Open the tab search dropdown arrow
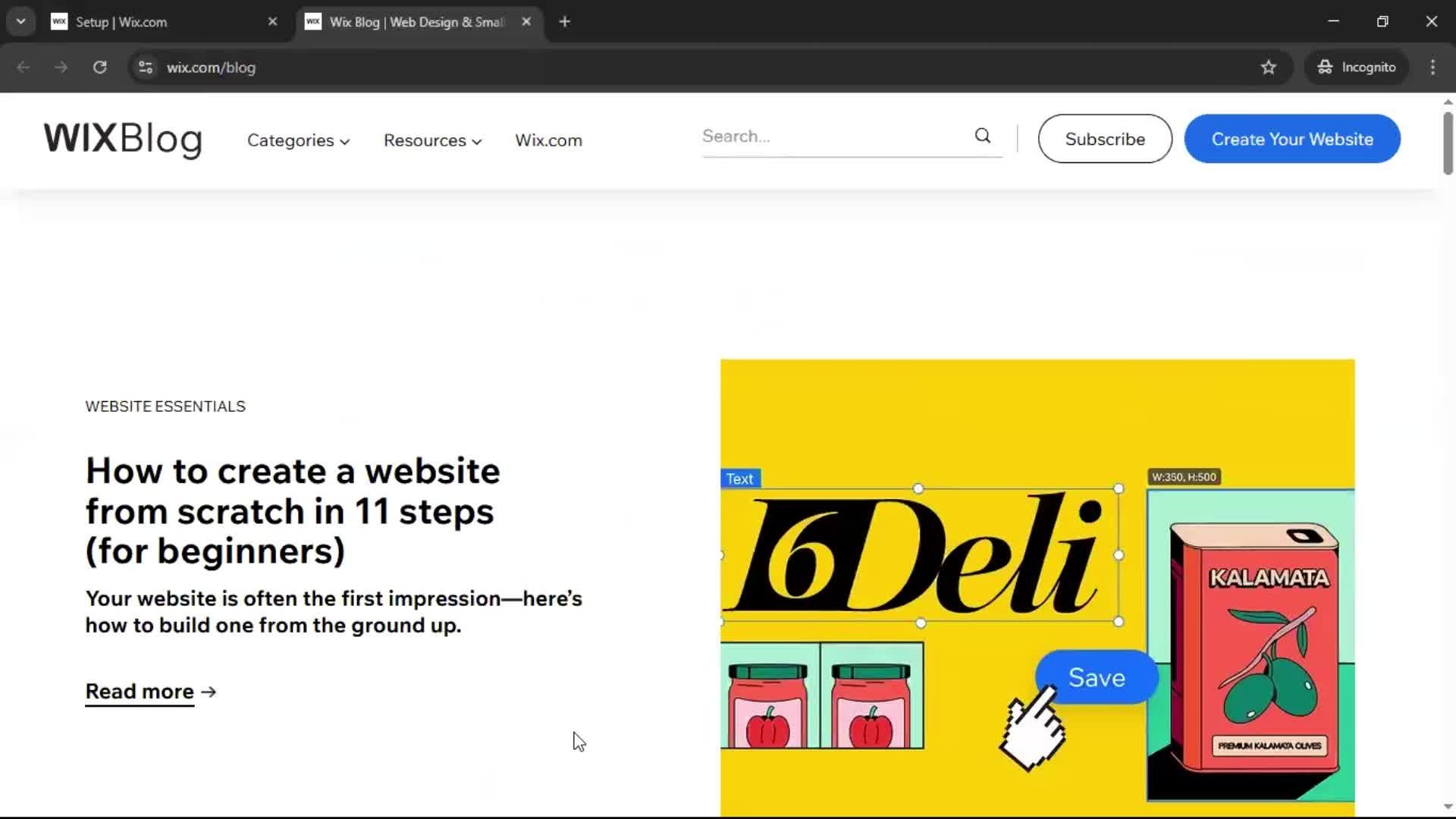Image resolution: width=1456 pixels, height=819 pixels. pyautogui.click(x=21, y=22)
